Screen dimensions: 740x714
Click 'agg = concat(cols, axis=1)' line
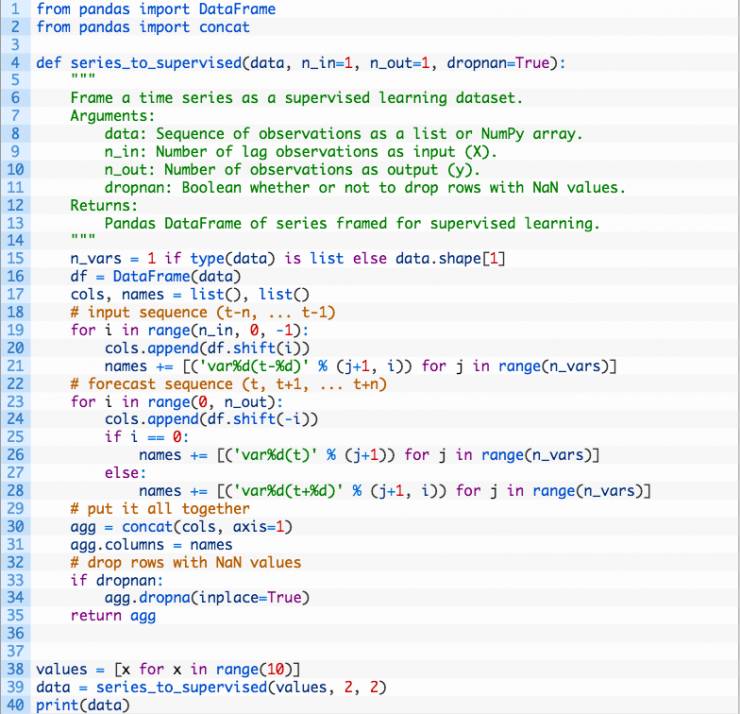(181, 527)
